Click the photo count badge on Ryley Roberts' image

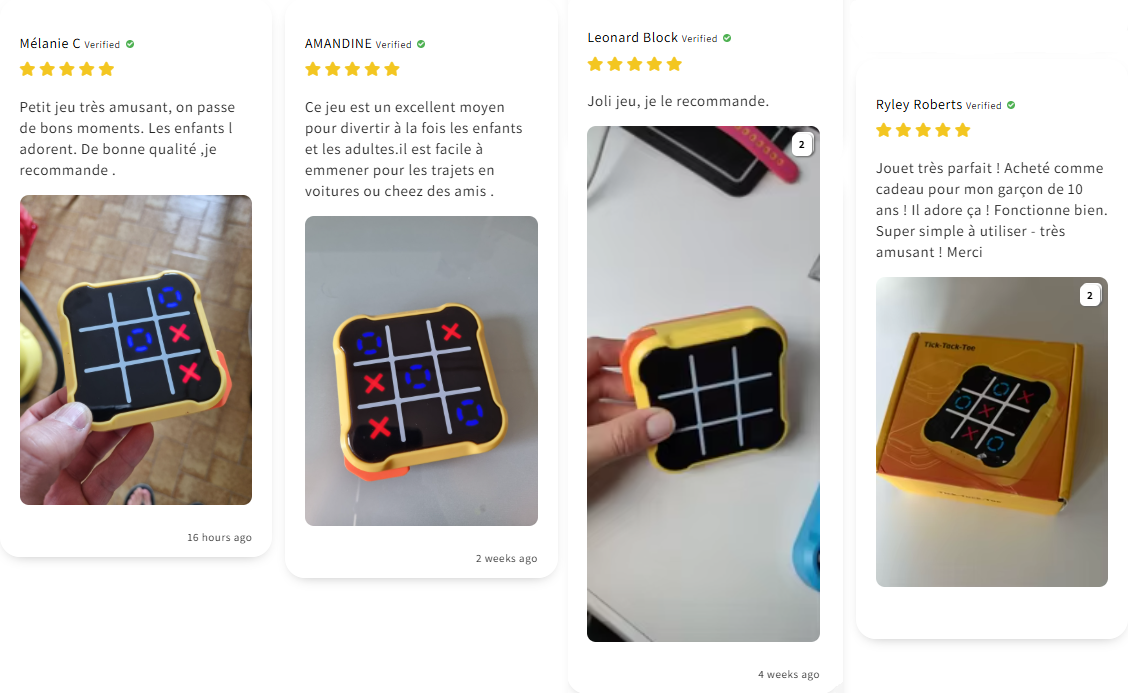tap(1090, 295)
